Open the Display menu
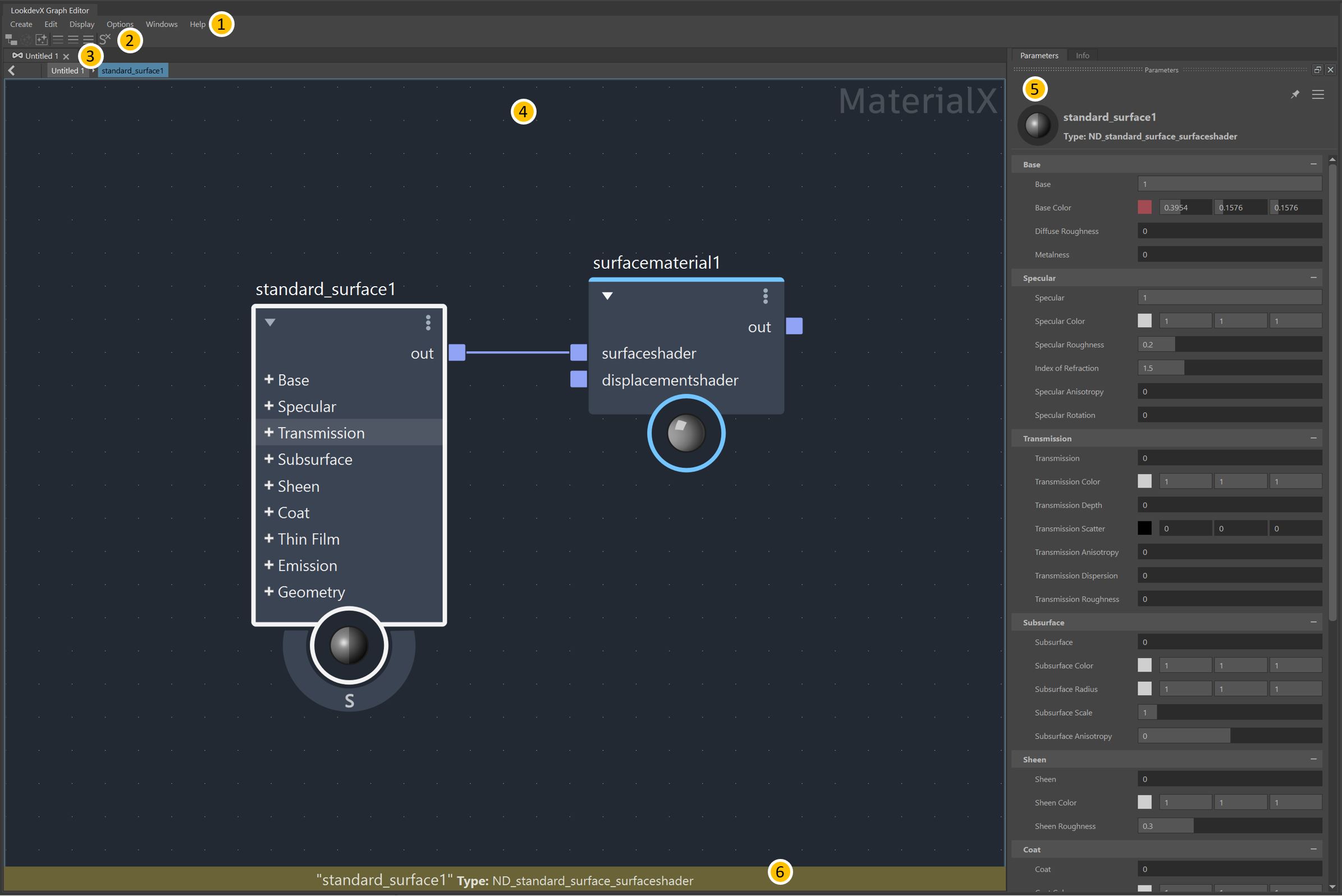This screenshot has width=1342, height=896. tap(82, 24)
